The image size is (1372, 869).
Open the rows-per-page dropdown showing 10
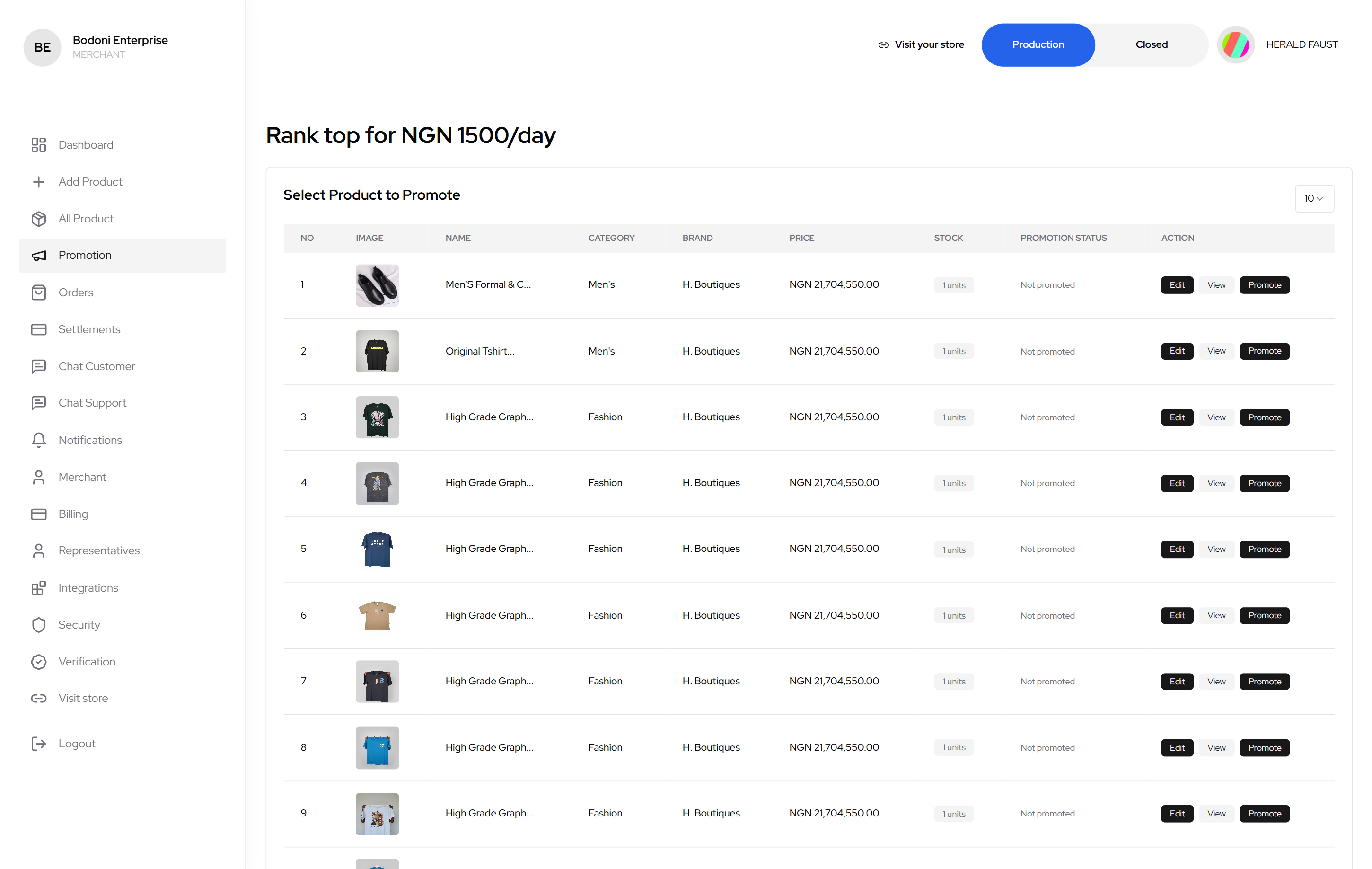[x=1313, y=198]
